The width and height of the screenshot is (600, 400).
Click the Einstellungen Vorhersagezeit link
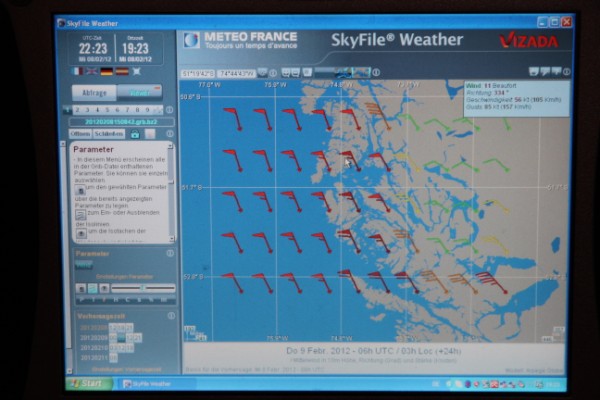pyautogui.click(x=126, y=370)
